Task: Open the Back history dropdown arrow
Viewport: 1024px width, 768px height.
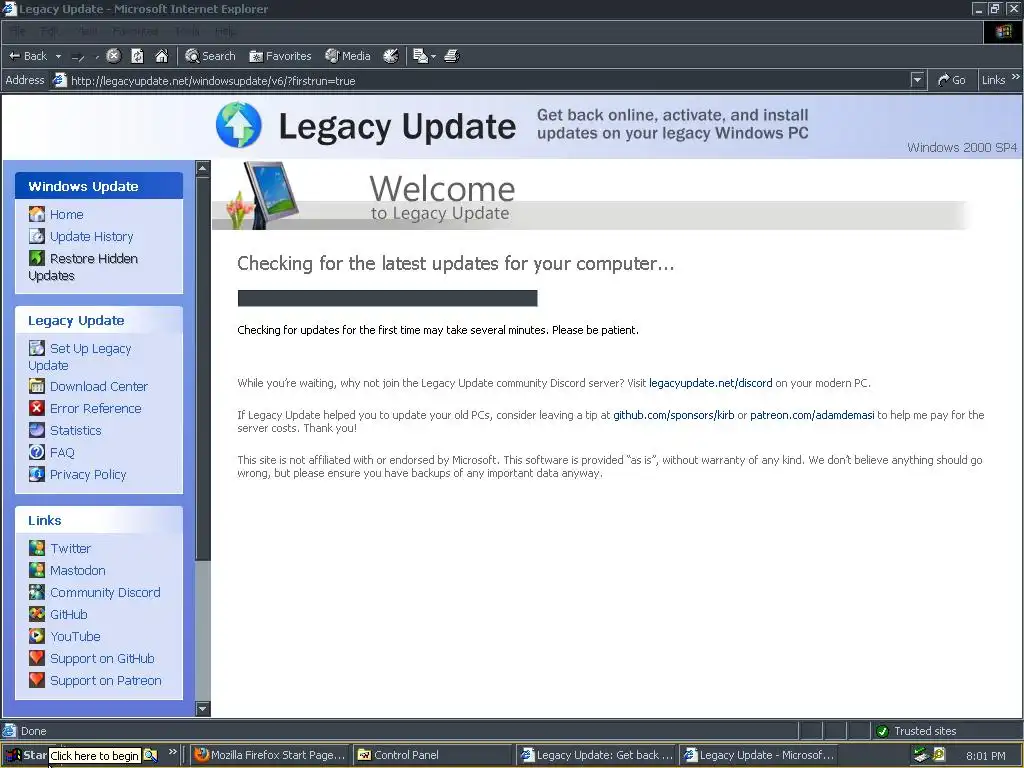Action: pyautogui.click(x=58, y=56)
